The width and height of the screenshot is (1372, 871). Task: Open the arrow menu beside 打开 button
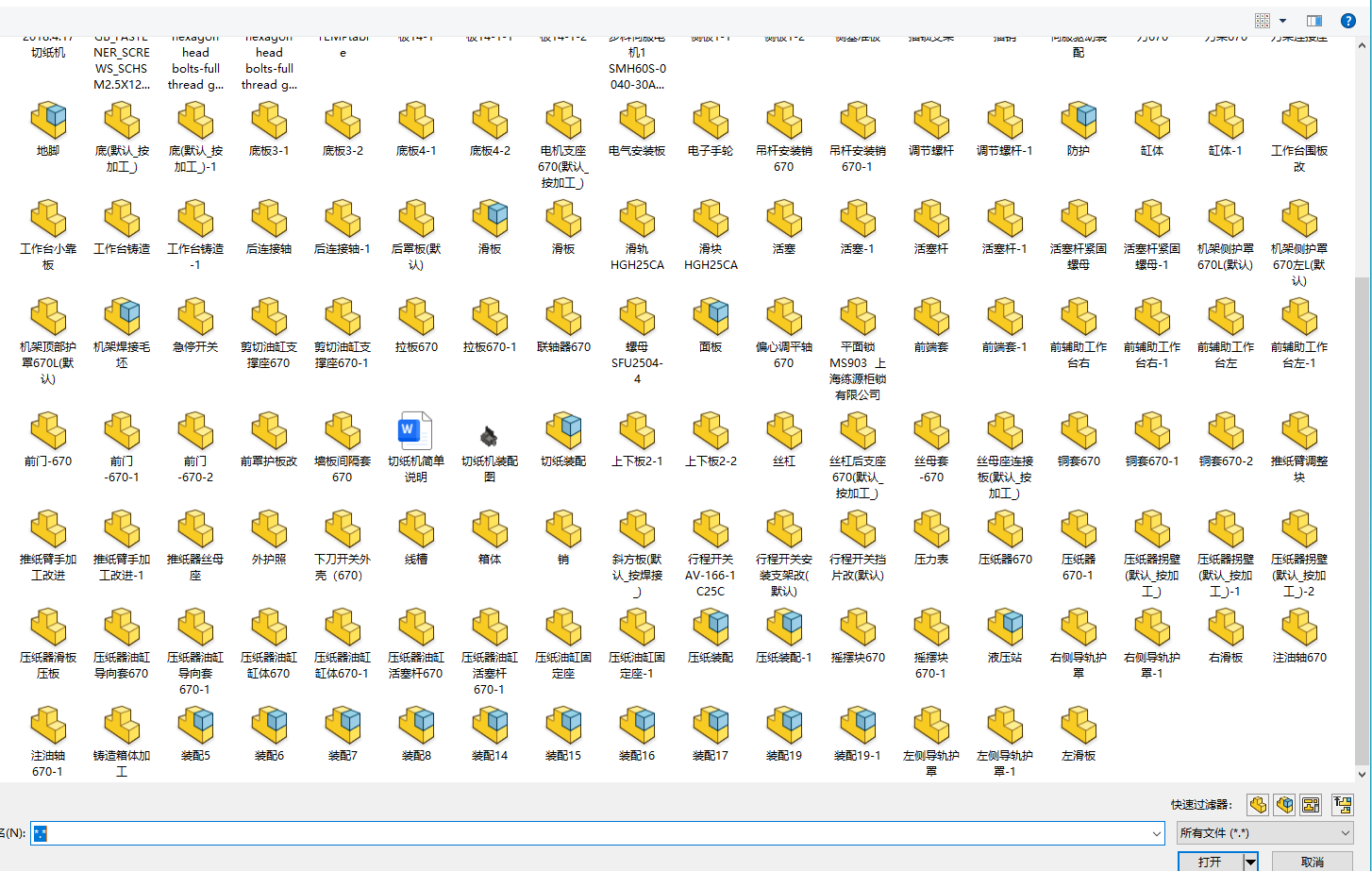(1250, 862)
